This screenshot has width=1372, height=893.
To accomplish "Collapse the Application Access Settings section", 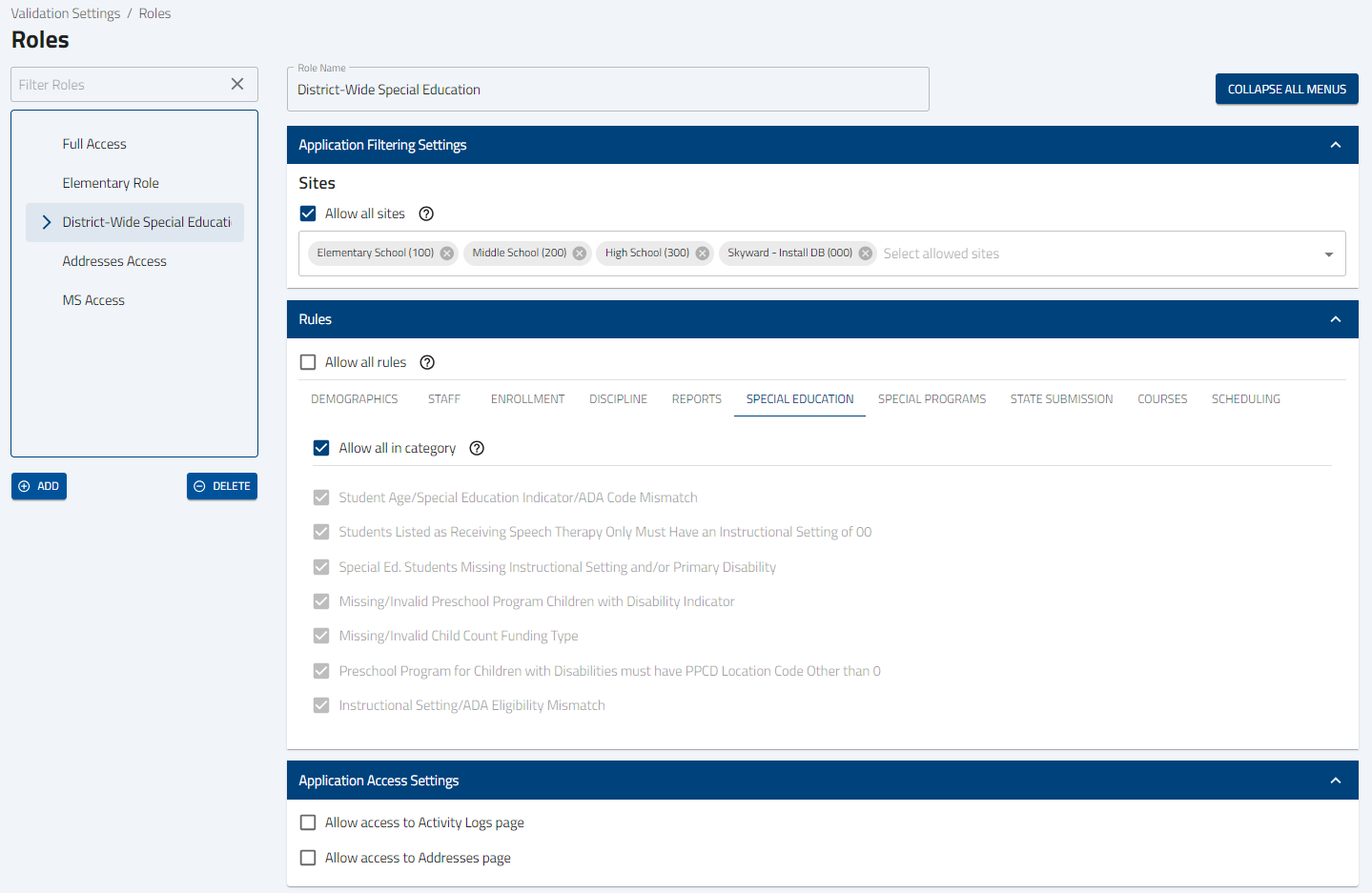I will [1335, 781].
